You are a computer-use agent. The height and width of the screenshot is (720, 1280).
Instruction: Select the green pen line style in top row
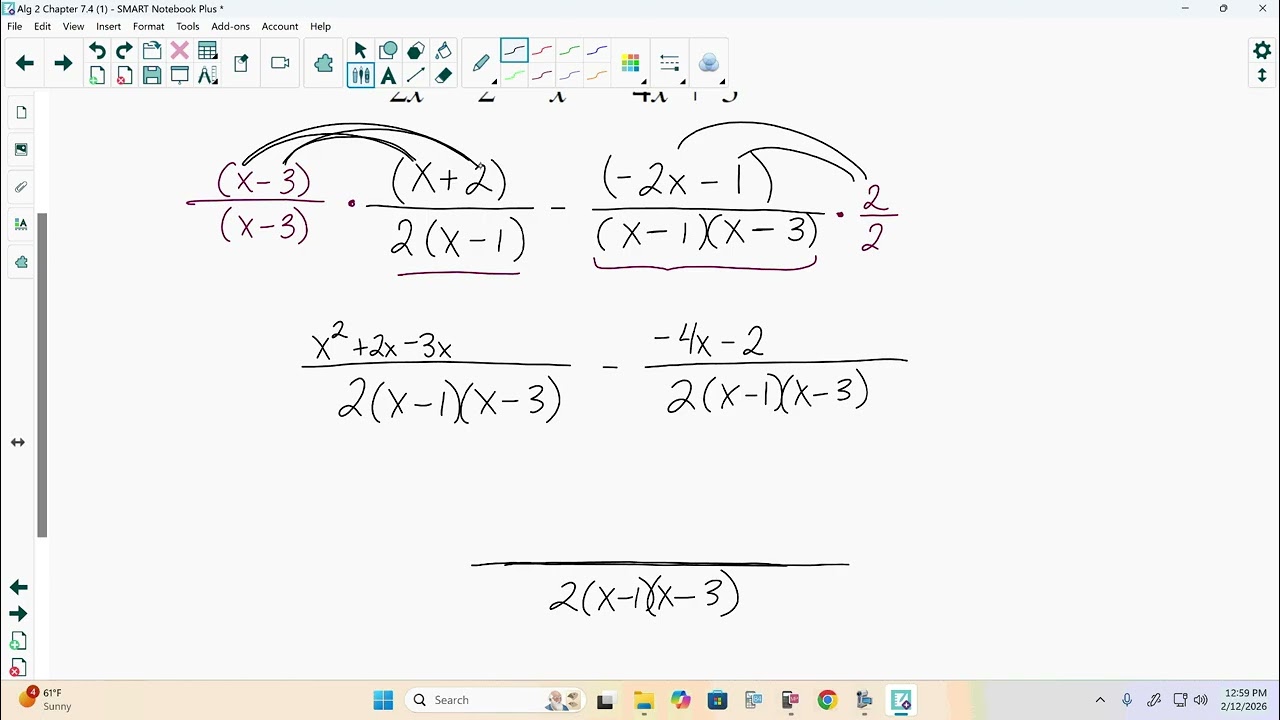tap(569, 50)
